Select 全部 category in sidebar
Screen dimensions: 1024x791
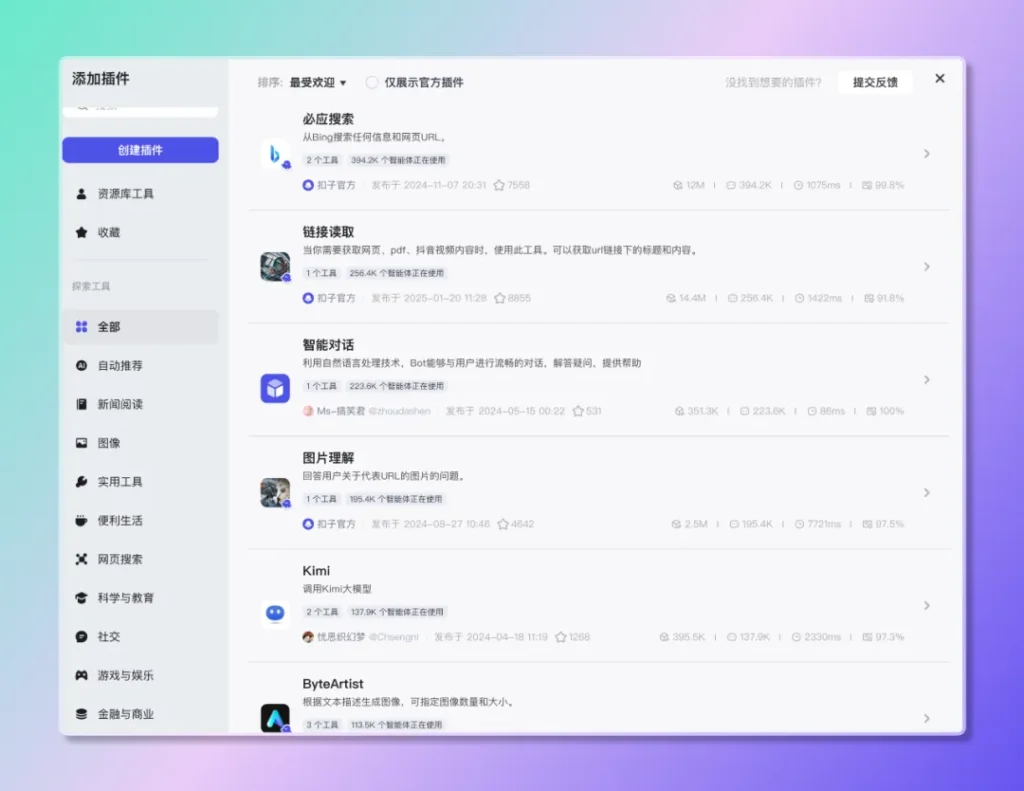click(x=139, y=327)
